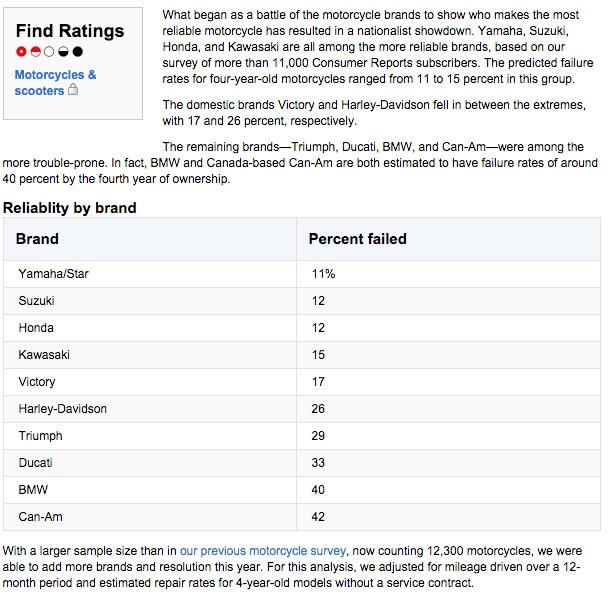Click the Reliablity by brand heading
The image size is (608, 597).
(x=70, y=208)
